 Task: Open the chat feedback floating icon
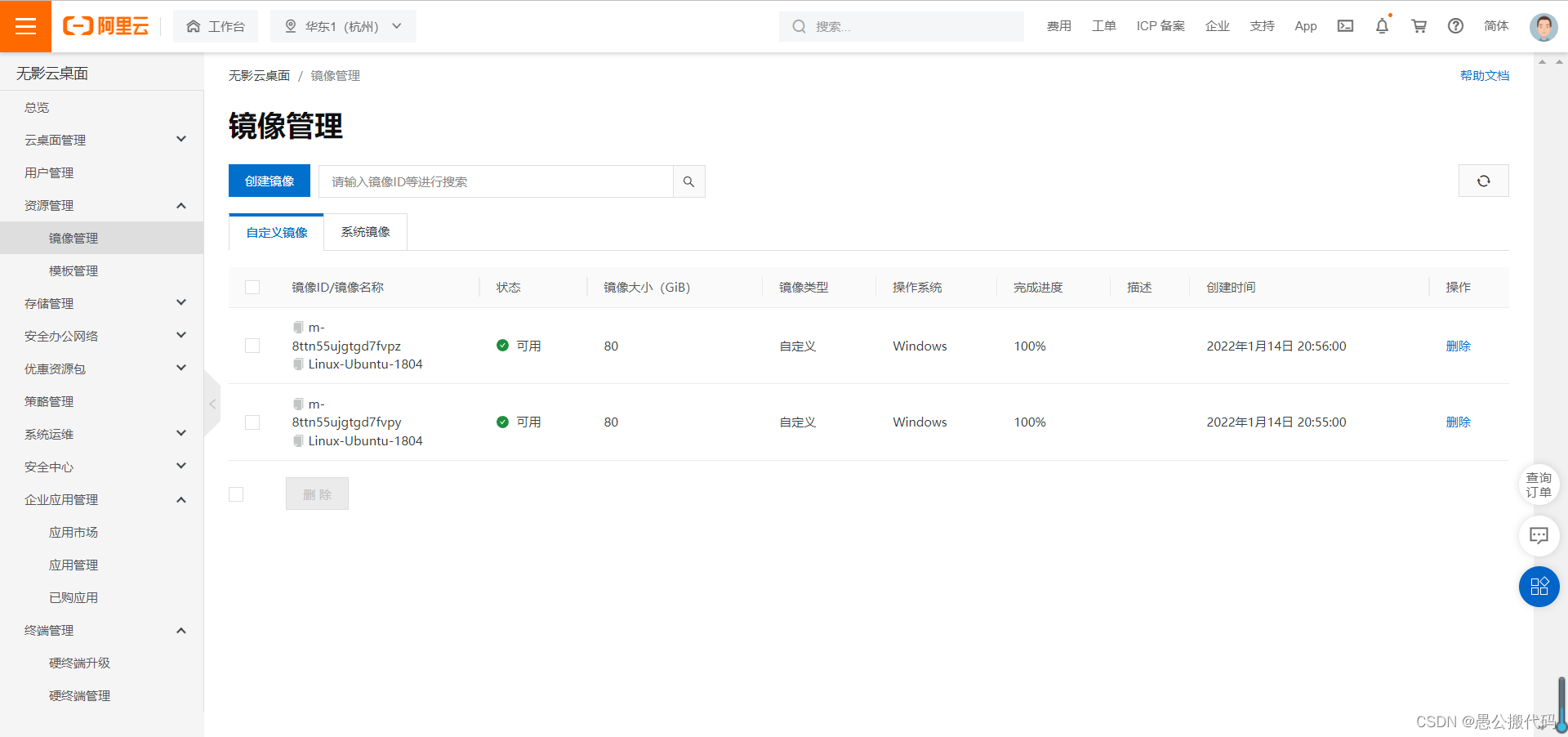1539,535
